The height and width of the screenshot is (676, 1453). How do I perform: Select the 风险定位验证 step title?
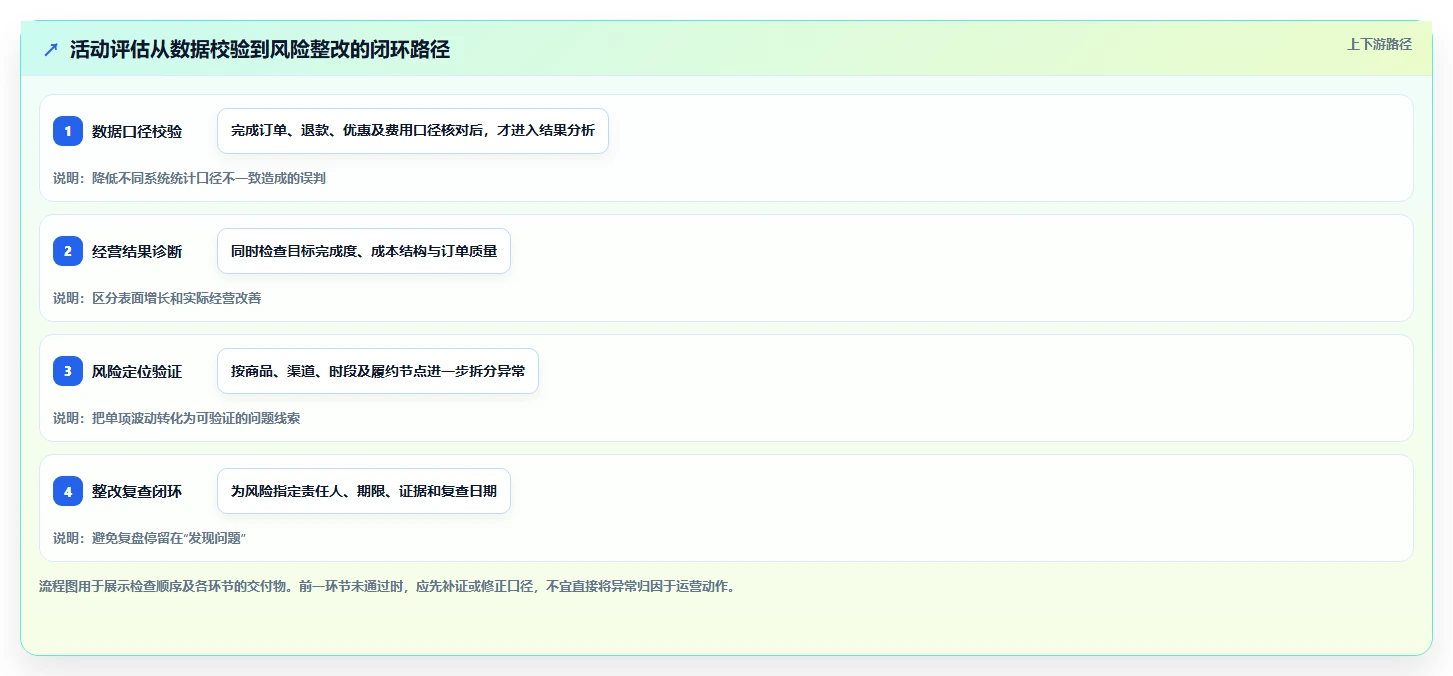[x=137, y=371]
